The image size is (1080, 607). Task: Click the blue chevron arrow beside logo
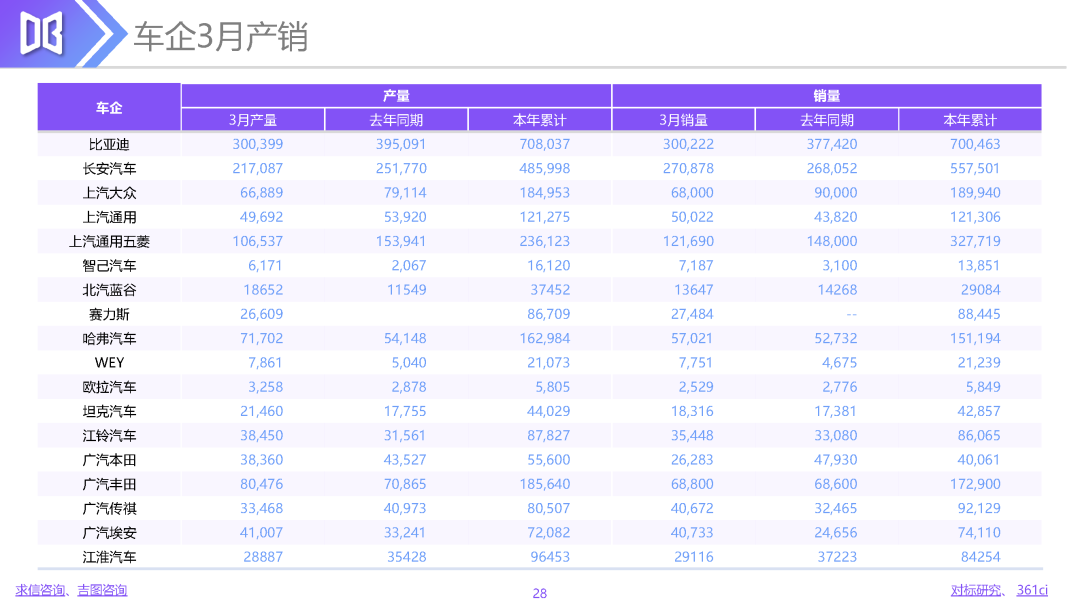point(102,33)
